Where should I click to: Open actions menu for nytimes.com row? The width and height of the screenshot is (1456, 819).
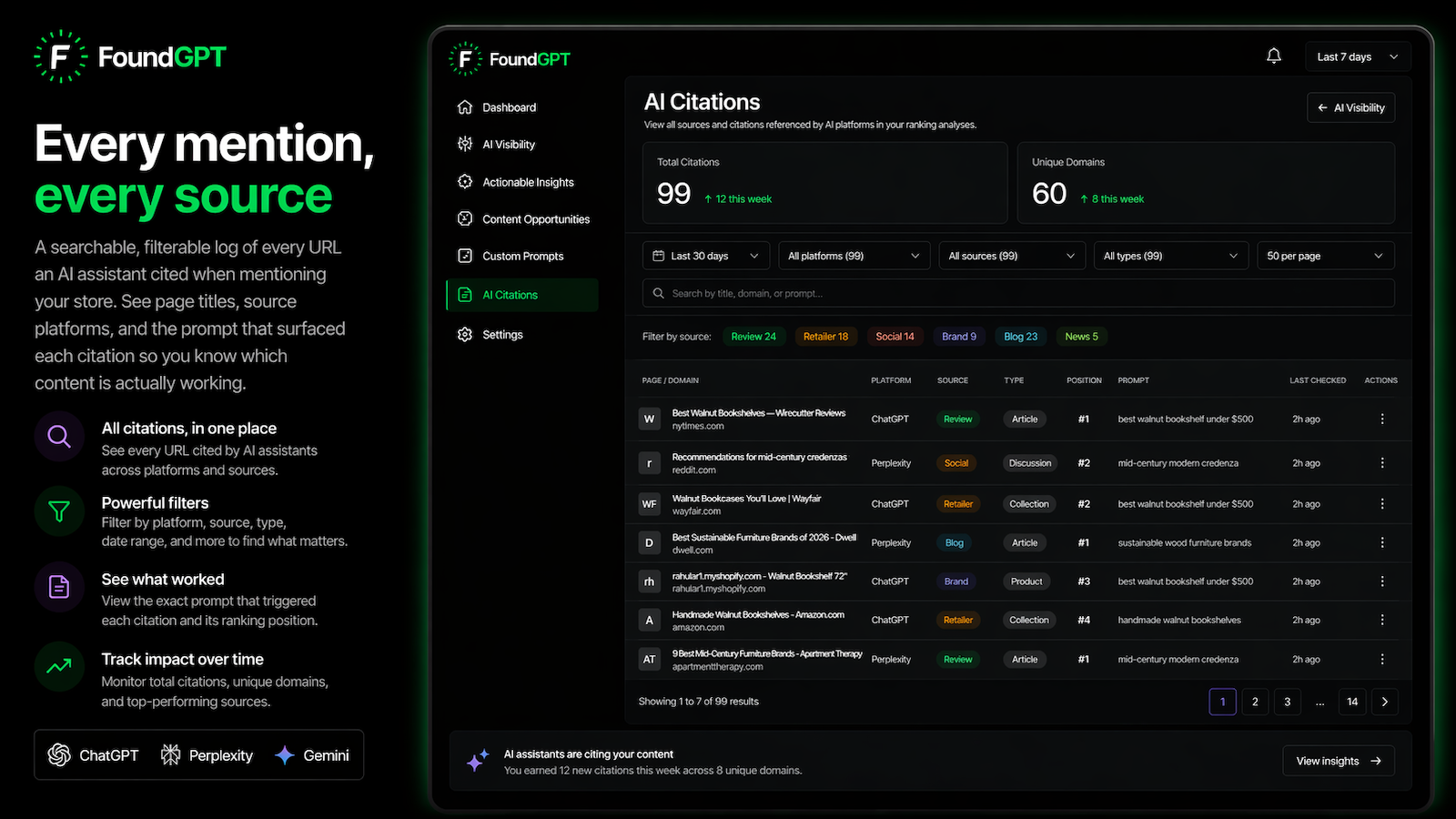pos(1381,419)
